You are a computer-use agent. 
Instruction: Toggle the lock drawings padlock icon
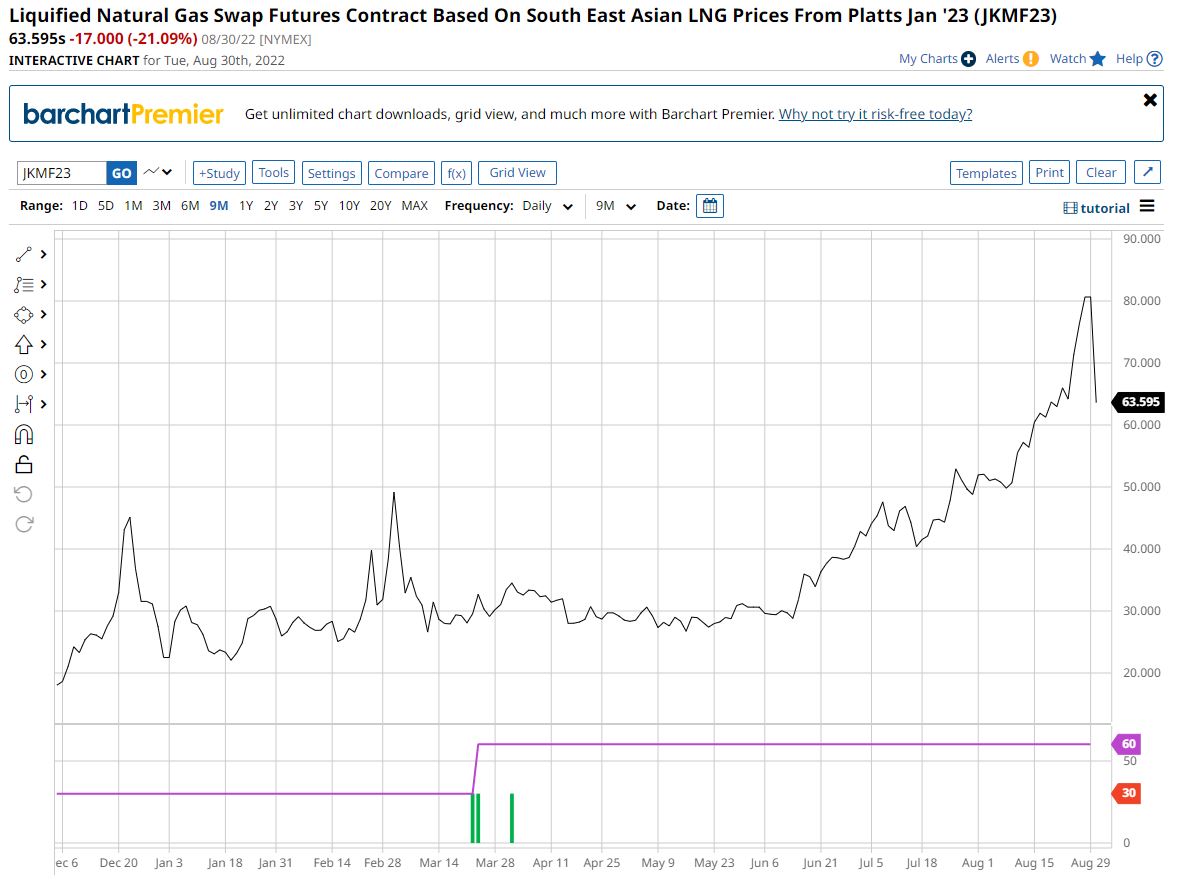pyautogui.click(x=24, y=464)
